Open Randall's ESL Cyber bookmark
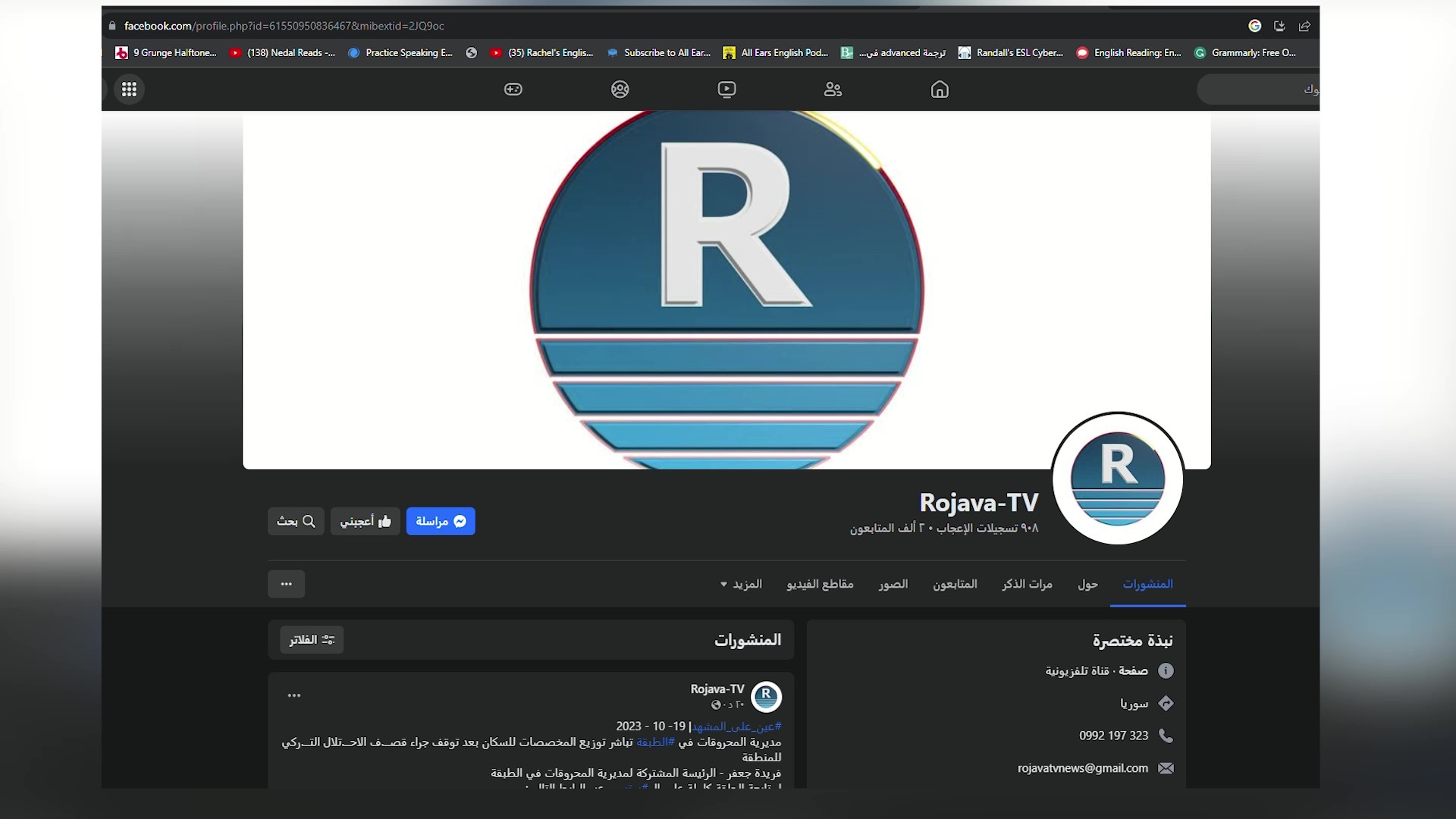The image size is (1456, 819). point(1011,52)
